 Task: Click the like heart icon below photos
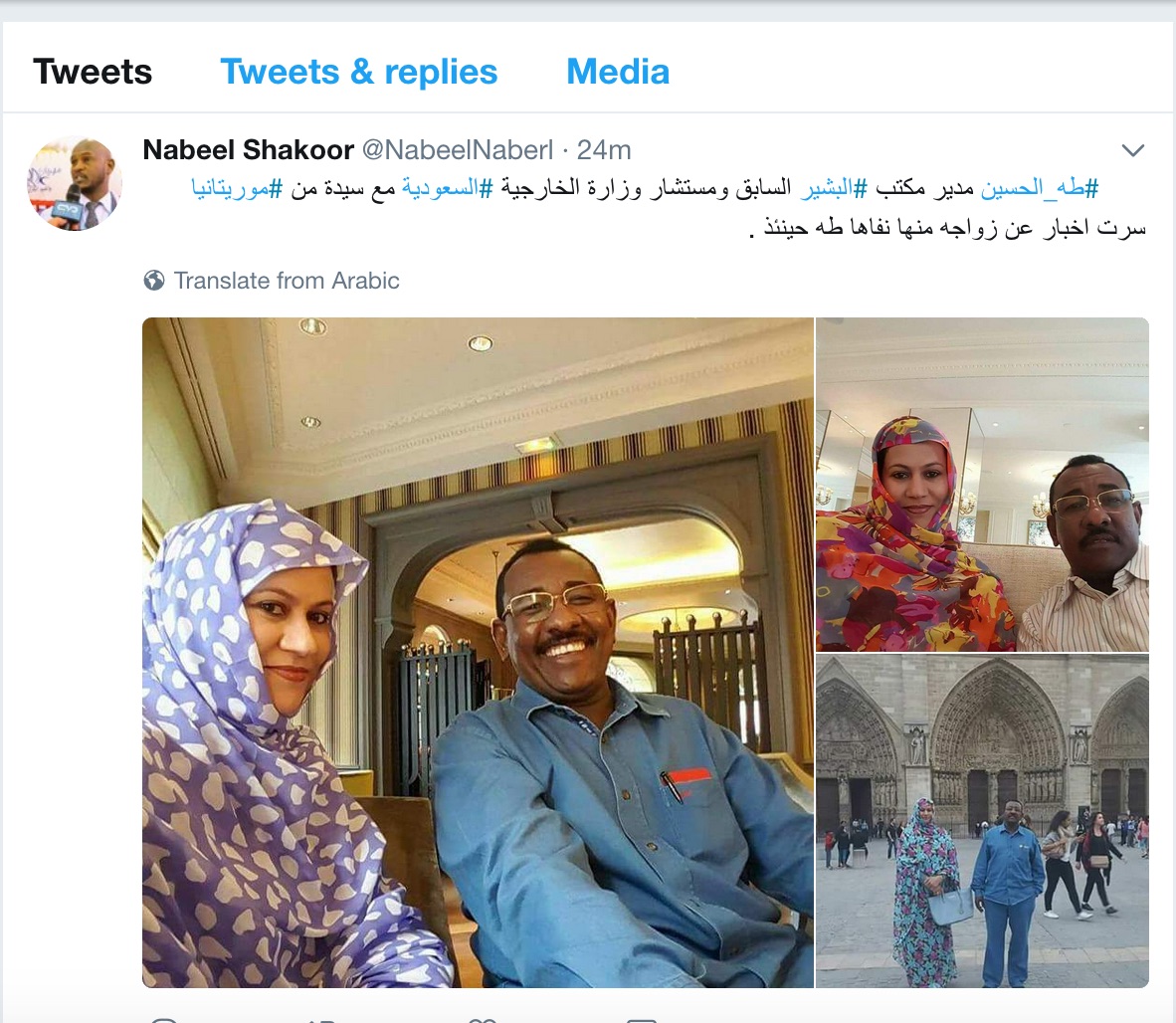483,1021
